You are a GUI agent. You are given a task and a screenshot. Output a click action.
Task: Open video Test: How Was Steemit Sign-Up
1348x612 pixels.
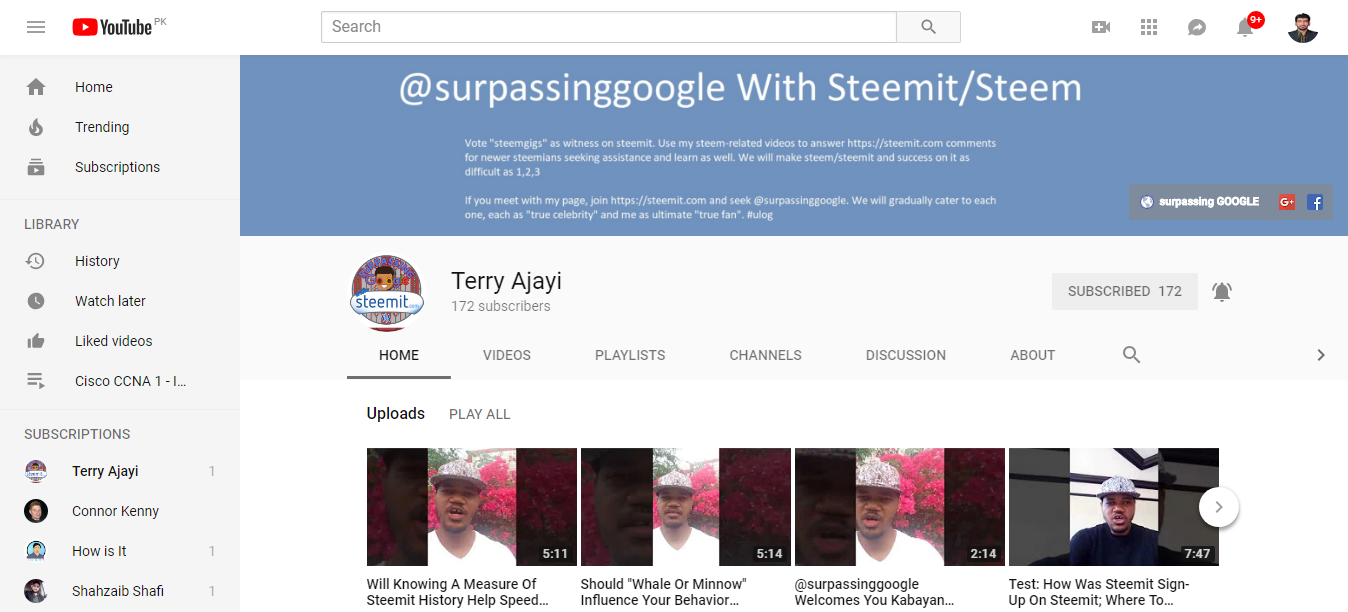1099,592
